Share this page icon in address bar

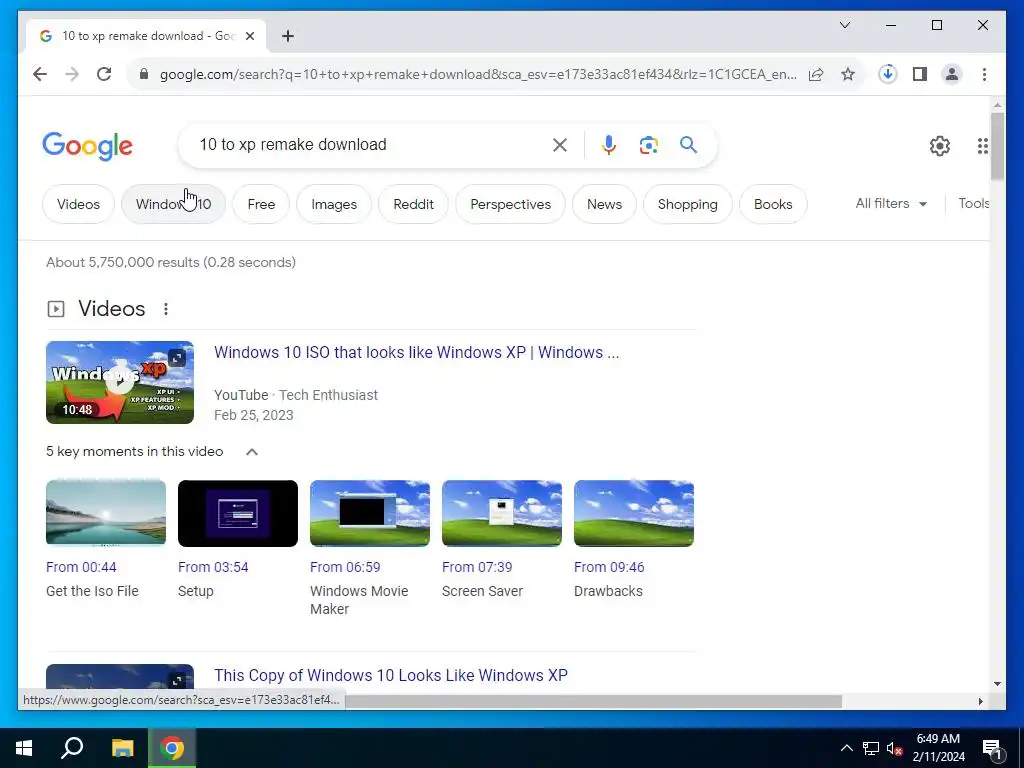[x=816, y=74]
